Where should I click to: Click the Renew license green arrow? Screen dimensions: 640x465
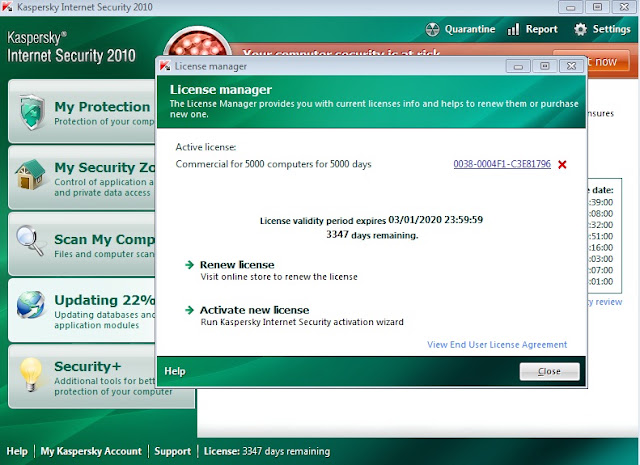pos(189,265)
